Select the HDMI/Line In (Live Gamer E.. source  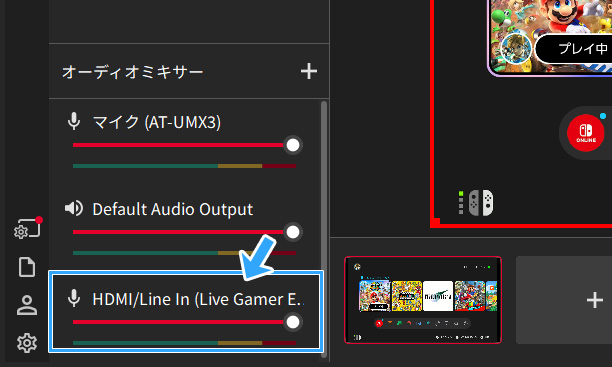tap(186, 312)
